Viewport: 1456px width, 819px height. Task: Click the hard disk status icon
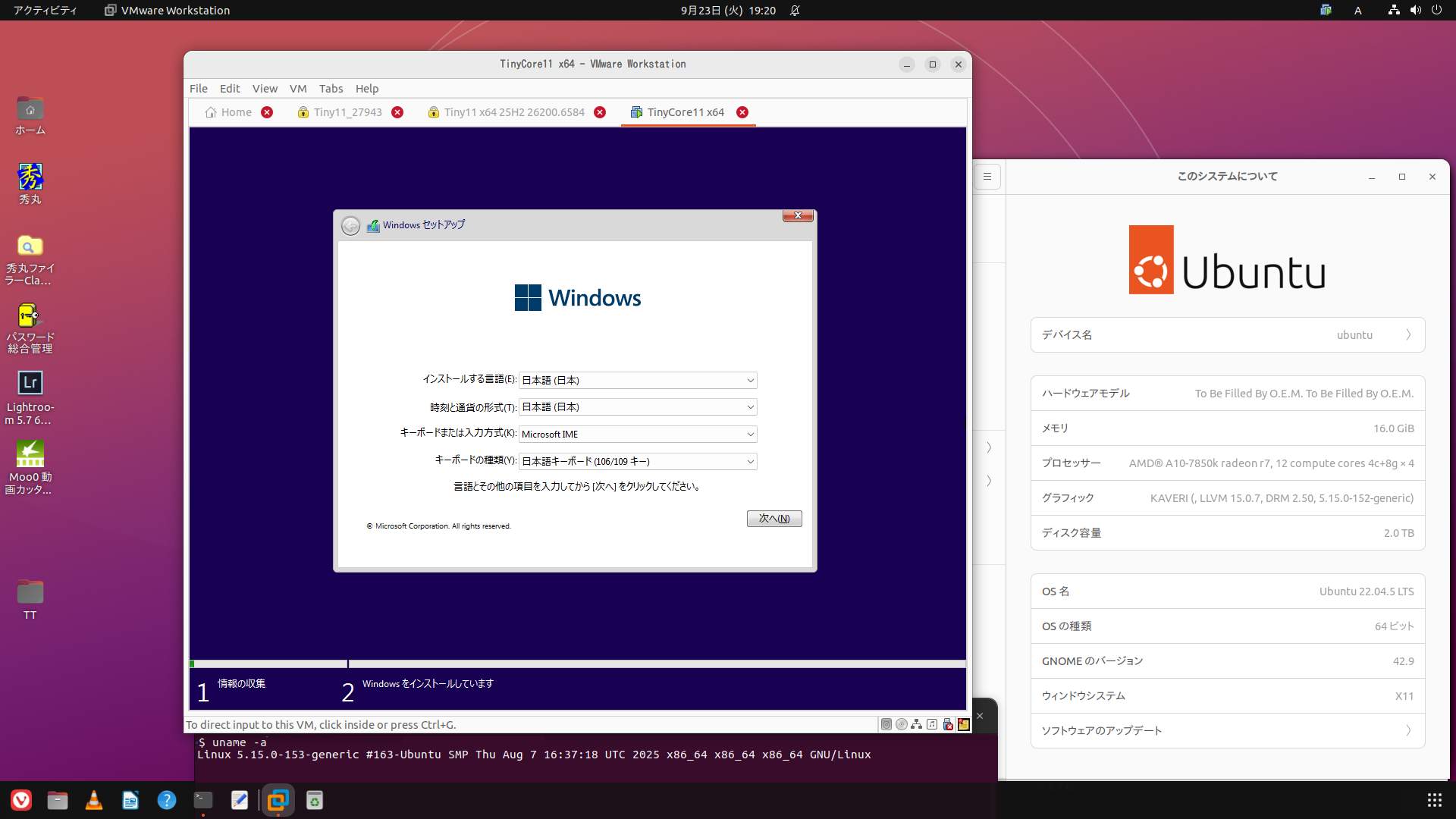[886, 724]
